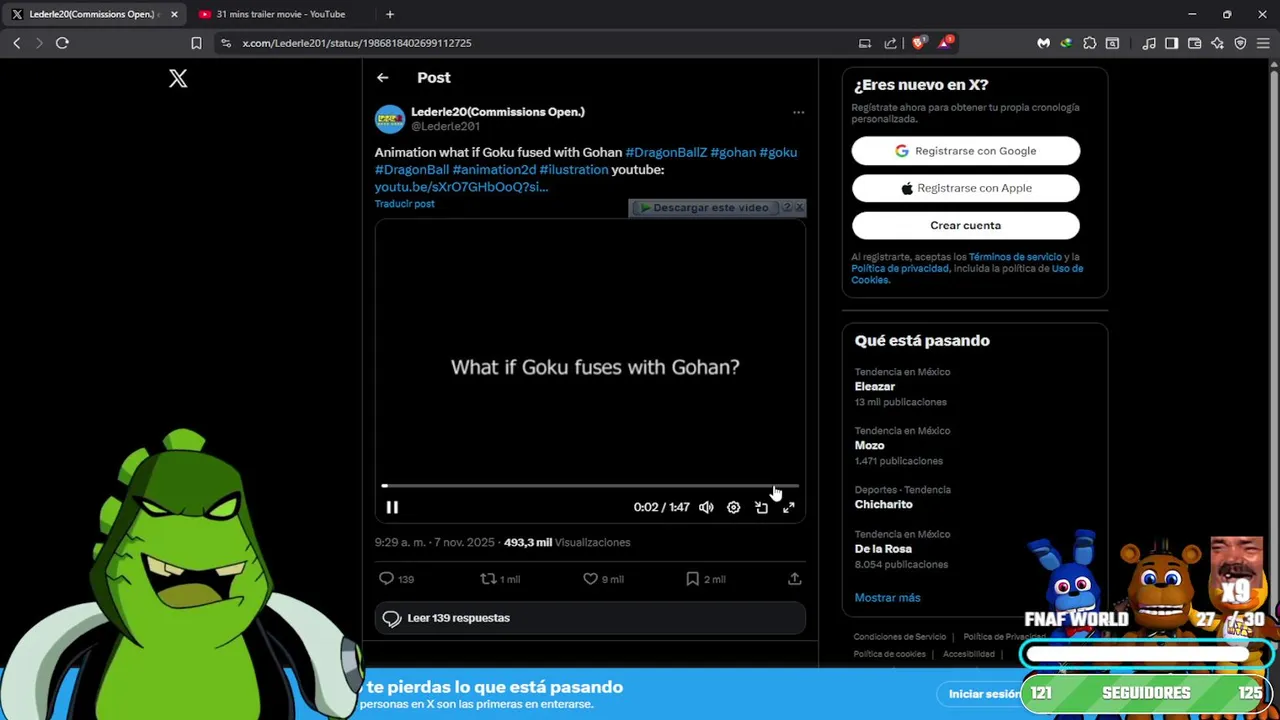Image resolution: width=1280 pixels, height=720 pixels.
Task: Switch to the YouTube trailer tab
Action: point(280,14)
